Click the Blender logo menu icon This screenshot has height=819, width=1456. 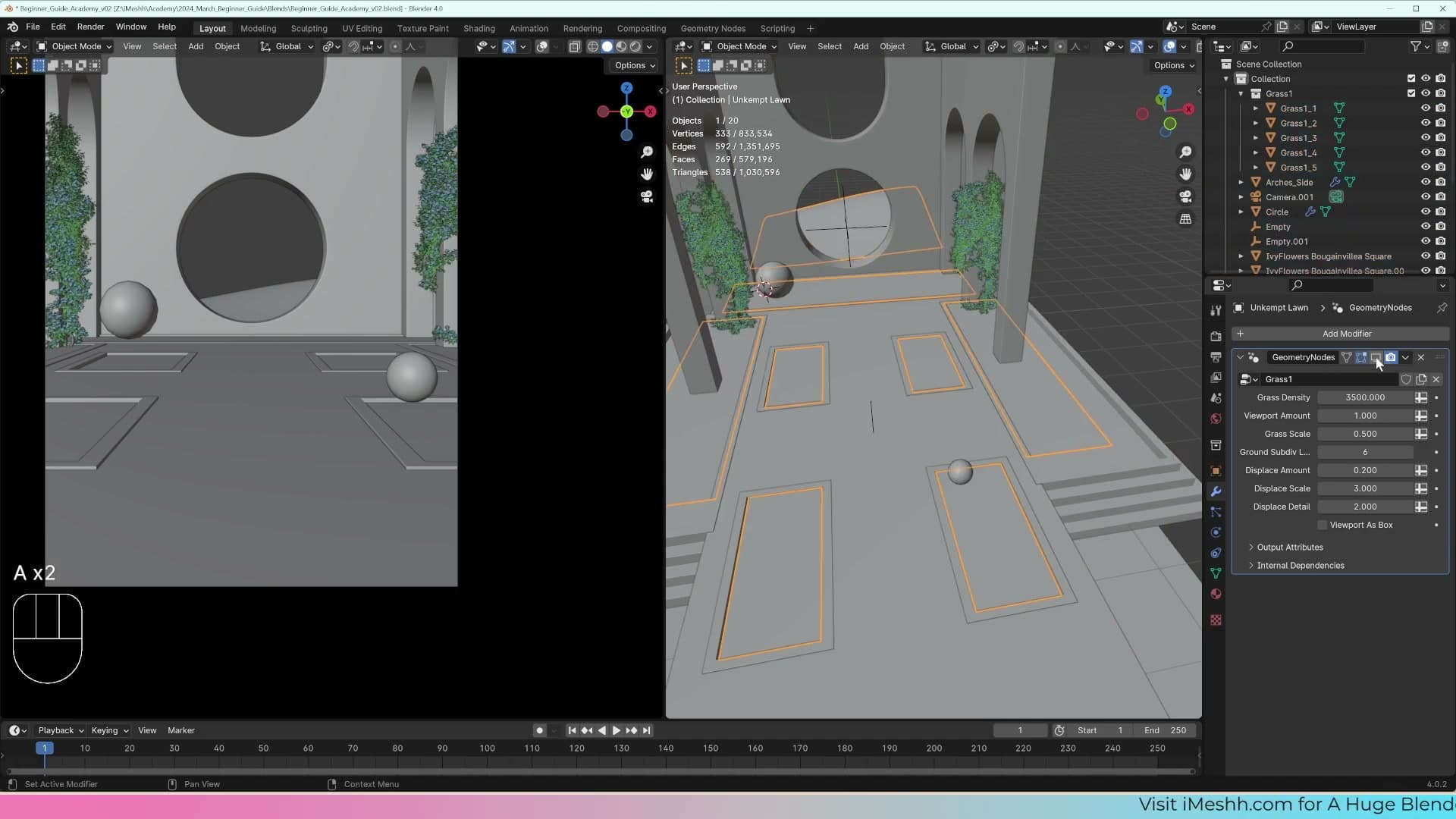13,27
